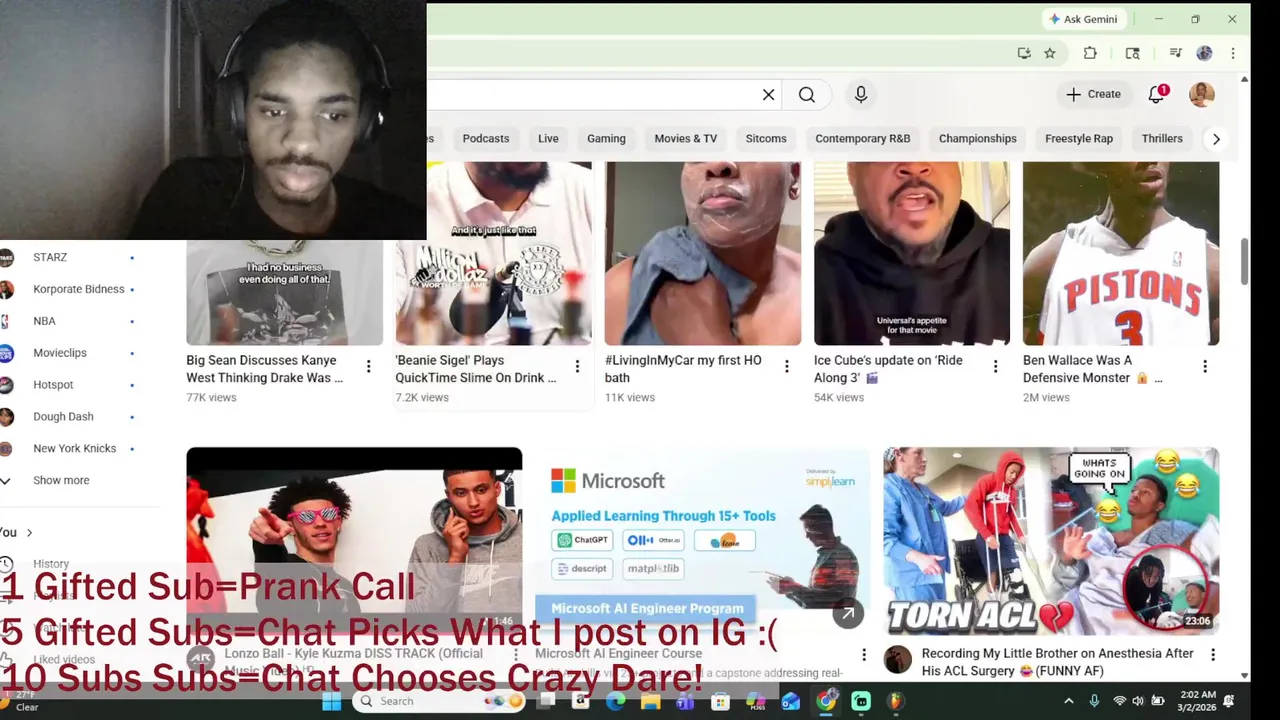Click the magnifier search button
Screen dimensions: 1280x720
(807, 95)
